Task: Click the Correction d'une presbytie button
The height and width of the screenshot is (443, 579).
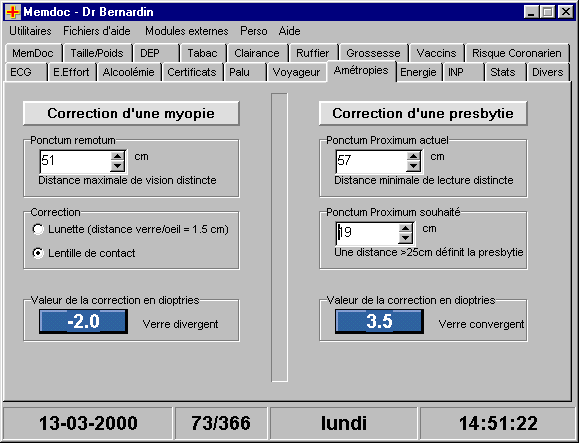Action: click(423, 113)
